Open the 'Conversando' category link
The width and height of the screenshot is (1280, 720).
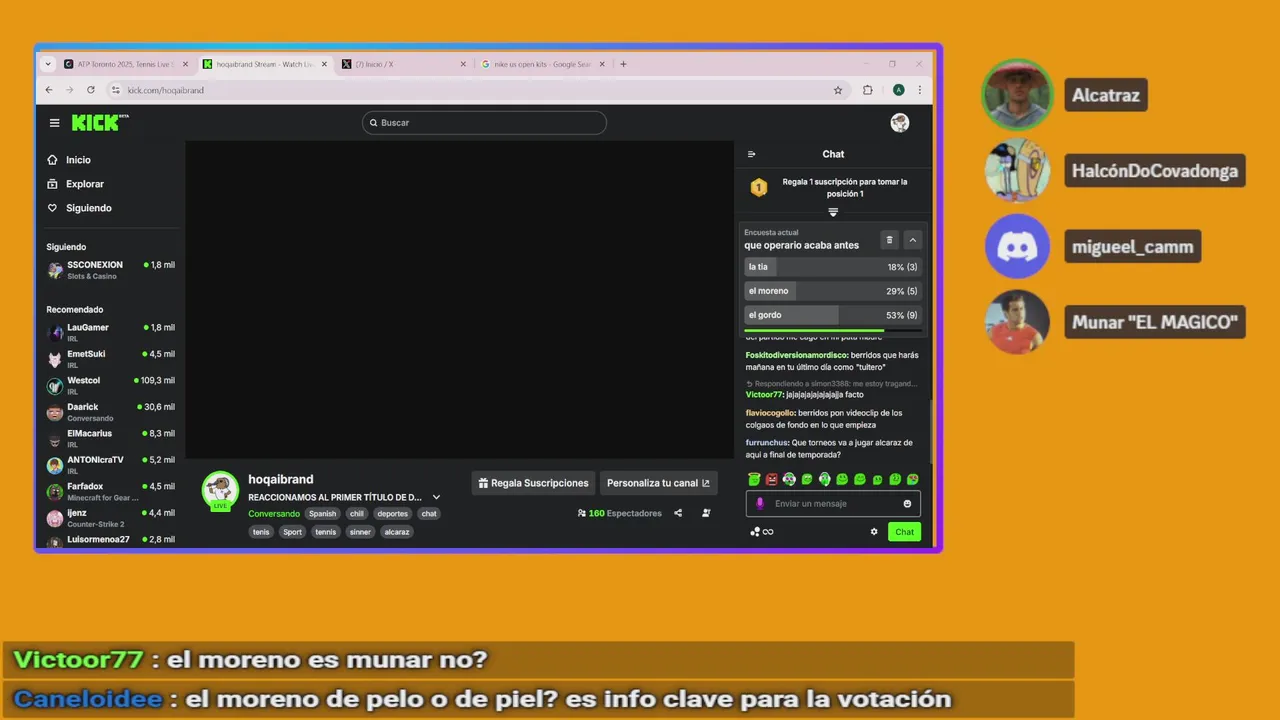(x=274, y=514)
